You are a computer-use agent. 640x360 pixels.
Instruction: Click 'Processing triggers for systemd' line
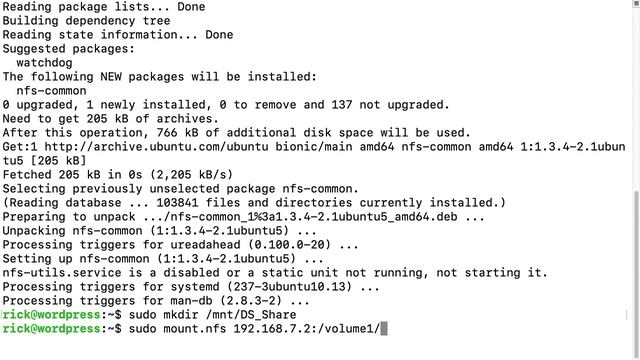point(191,287)
